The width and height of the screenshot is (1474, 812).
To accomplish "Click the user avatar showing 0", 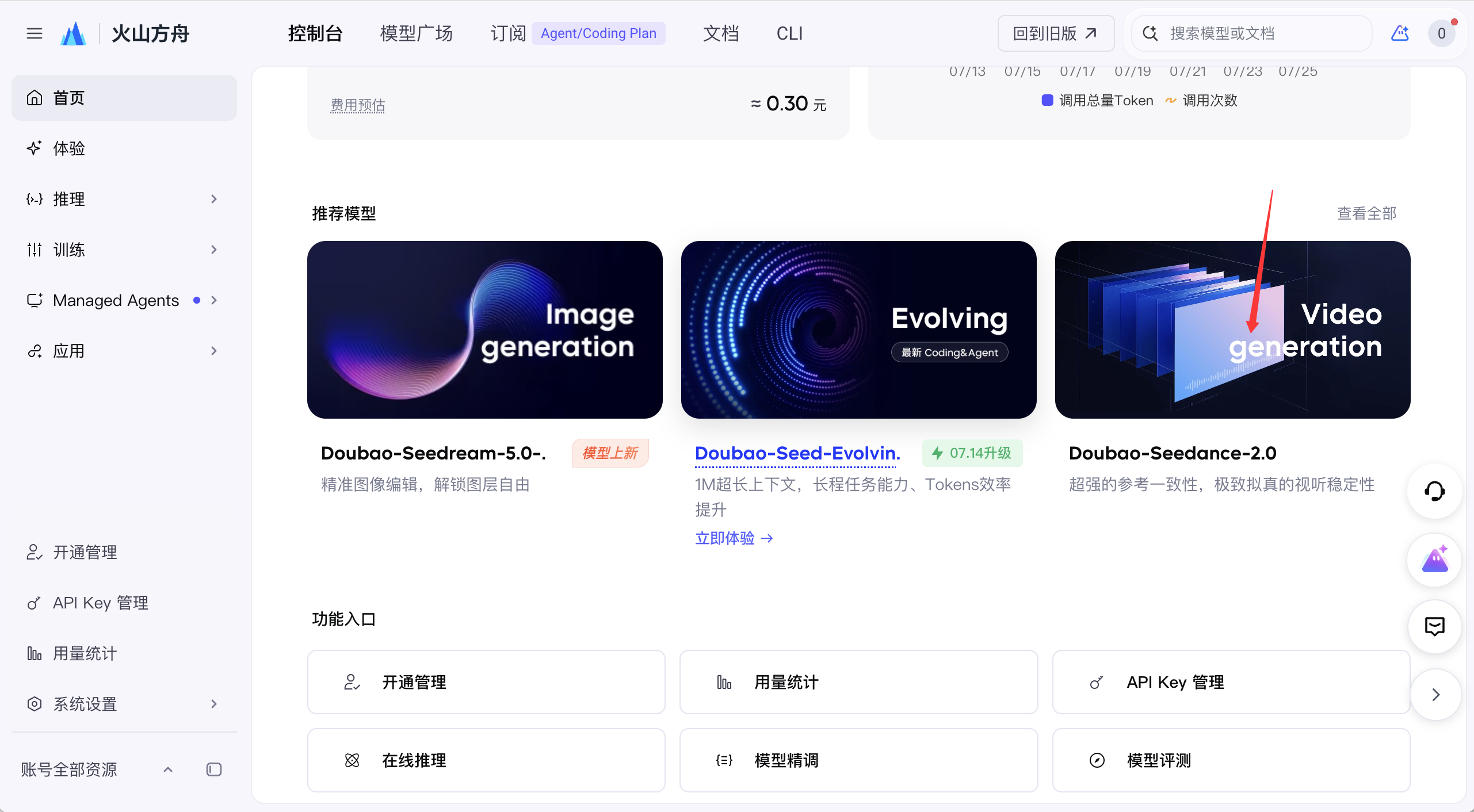I will (x=1441, y=33).
